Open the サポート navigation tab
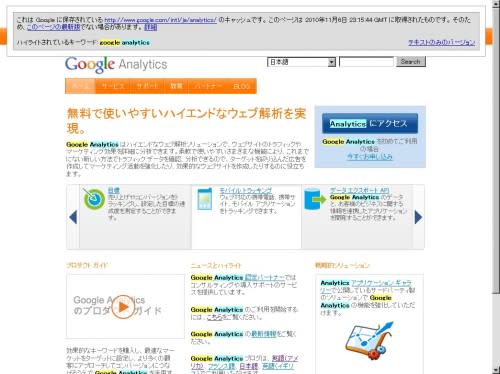500x374 pixels. [x=147, y=86]
